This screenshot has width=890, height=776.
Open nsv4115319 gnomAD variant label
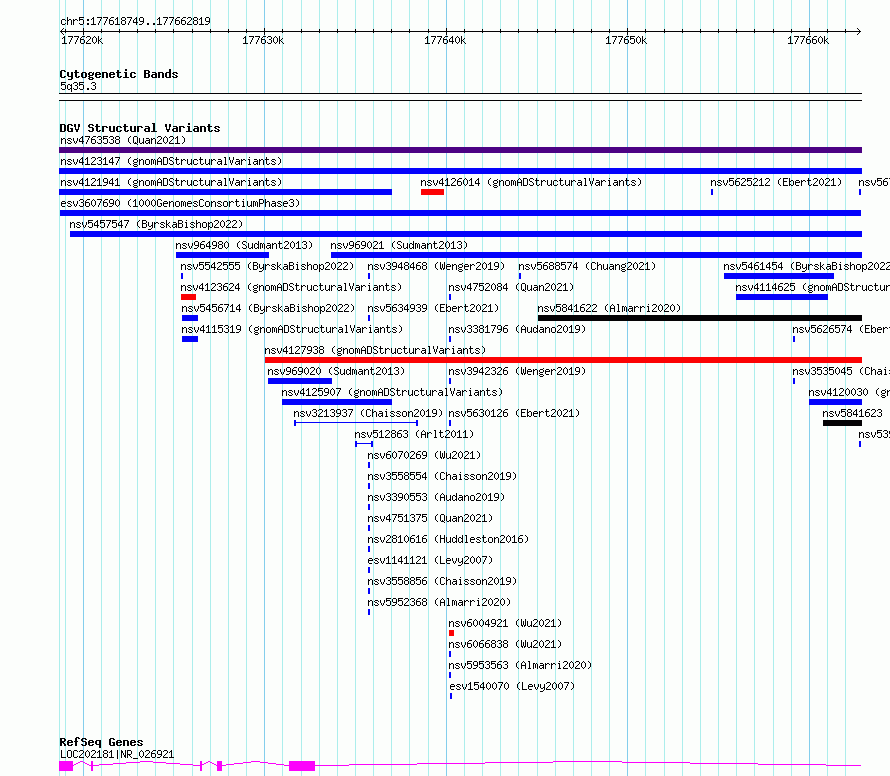click(x=292, y=329)
